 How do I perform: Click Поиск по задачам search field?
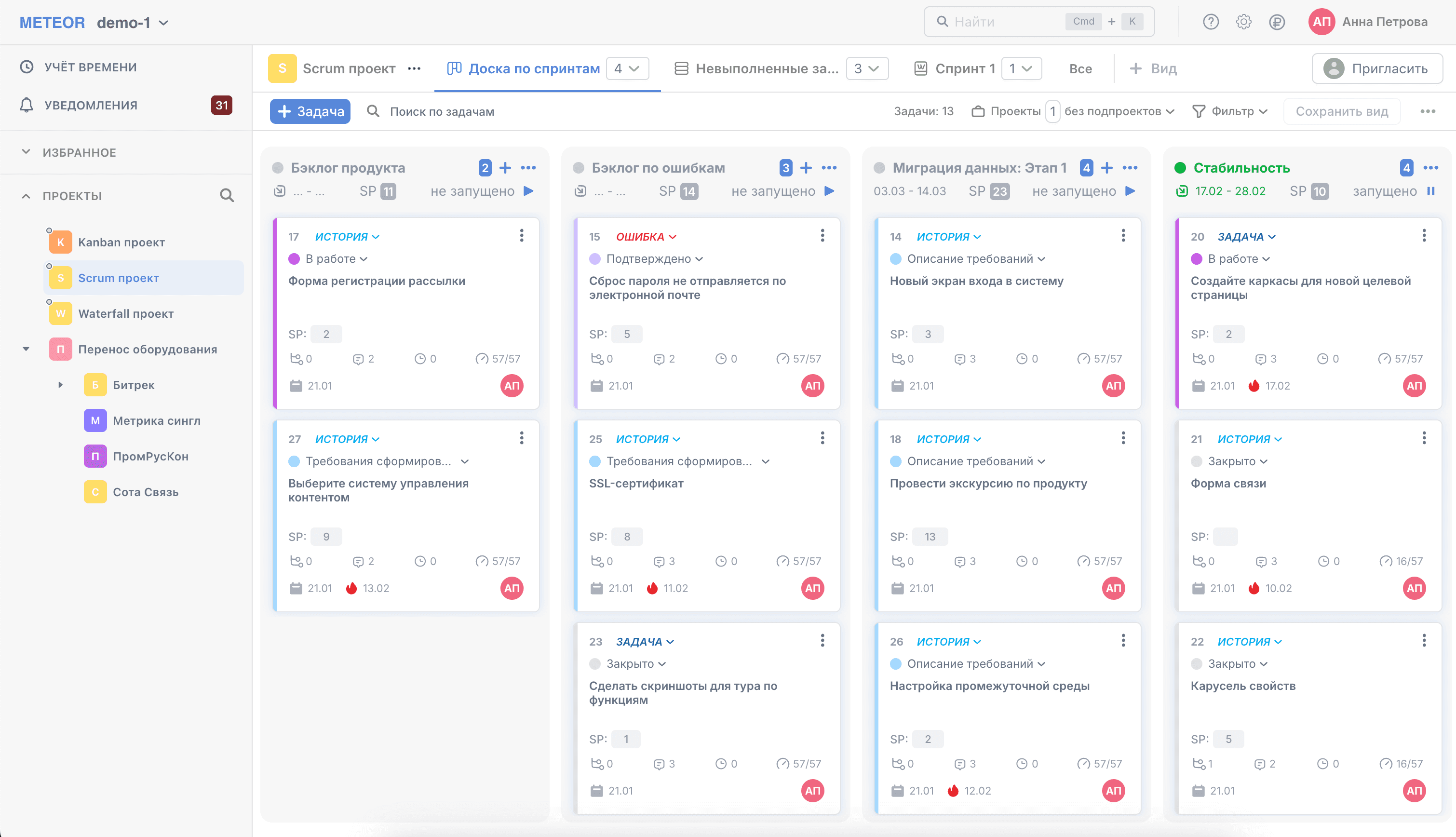coord(442,111)
